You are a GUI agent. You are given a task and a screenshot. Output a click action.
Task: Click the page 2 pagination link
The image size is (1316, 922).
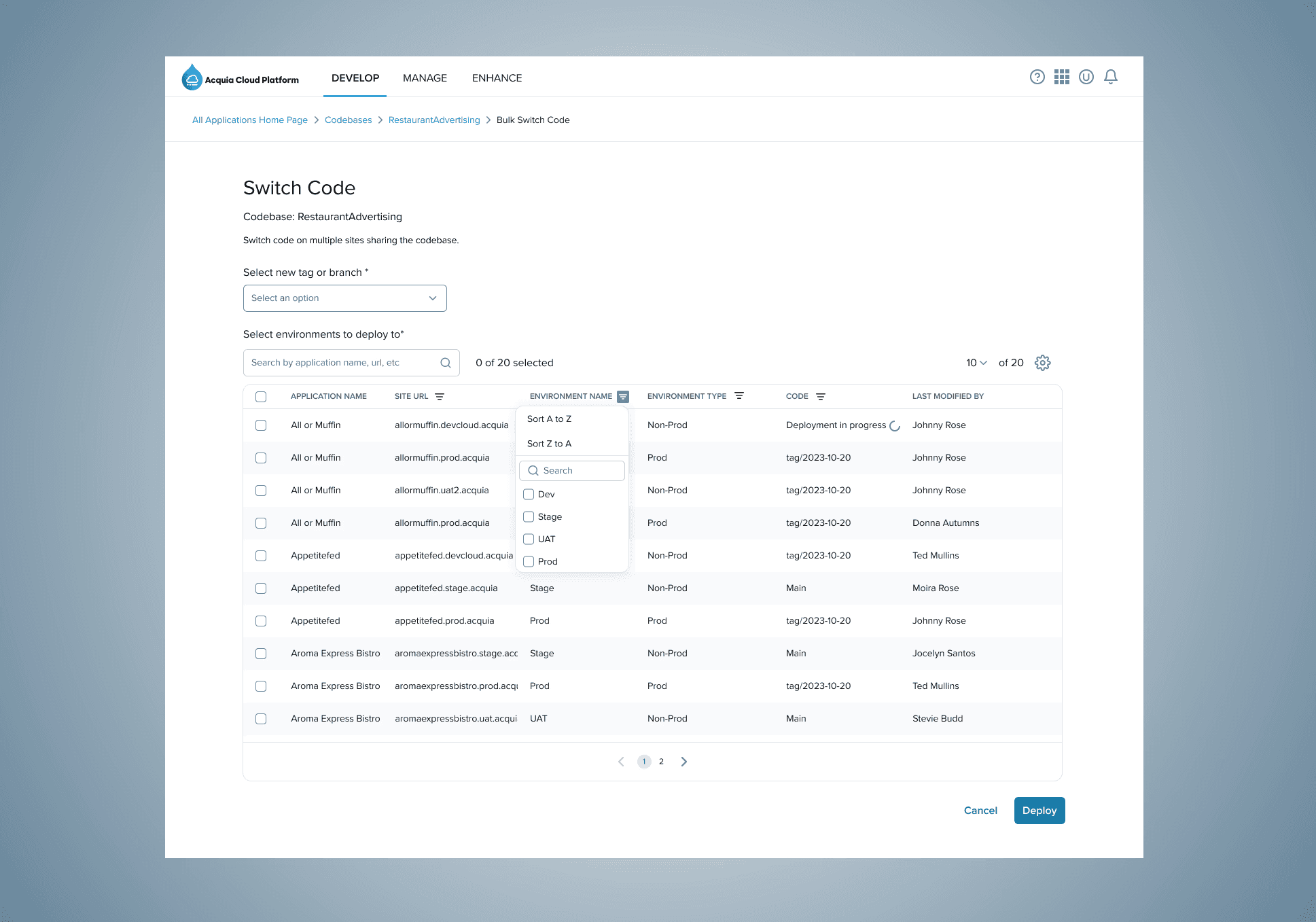pos(661,761)
